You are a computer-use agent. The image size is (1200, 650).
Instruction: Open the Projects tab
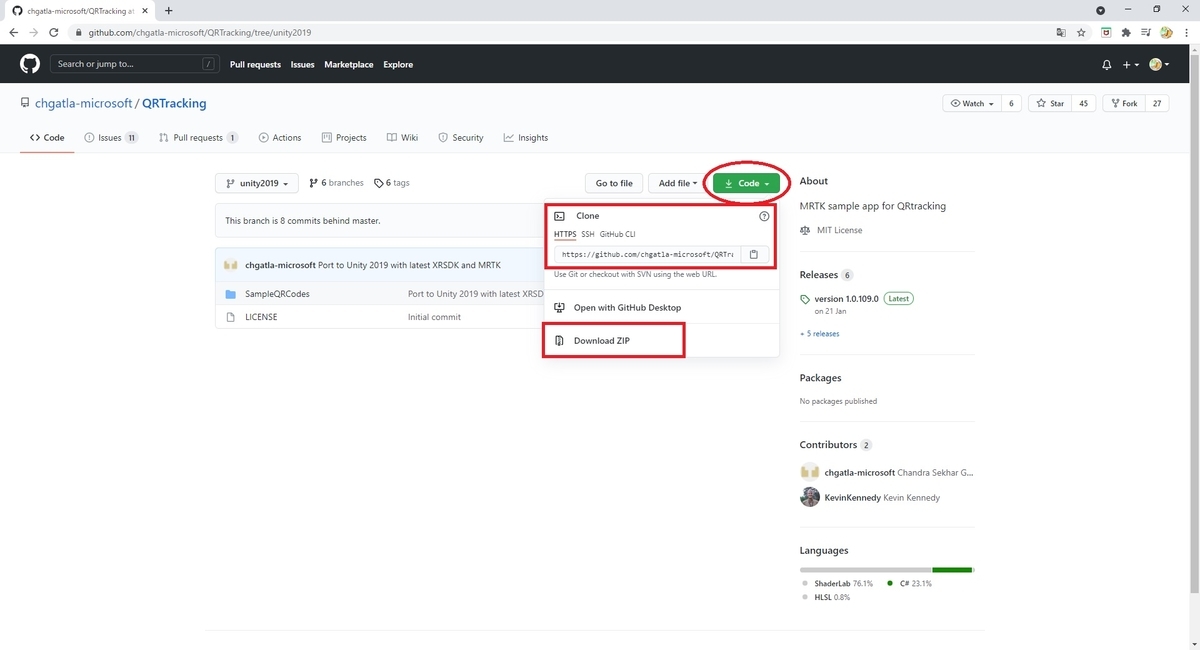click(344, 138)
